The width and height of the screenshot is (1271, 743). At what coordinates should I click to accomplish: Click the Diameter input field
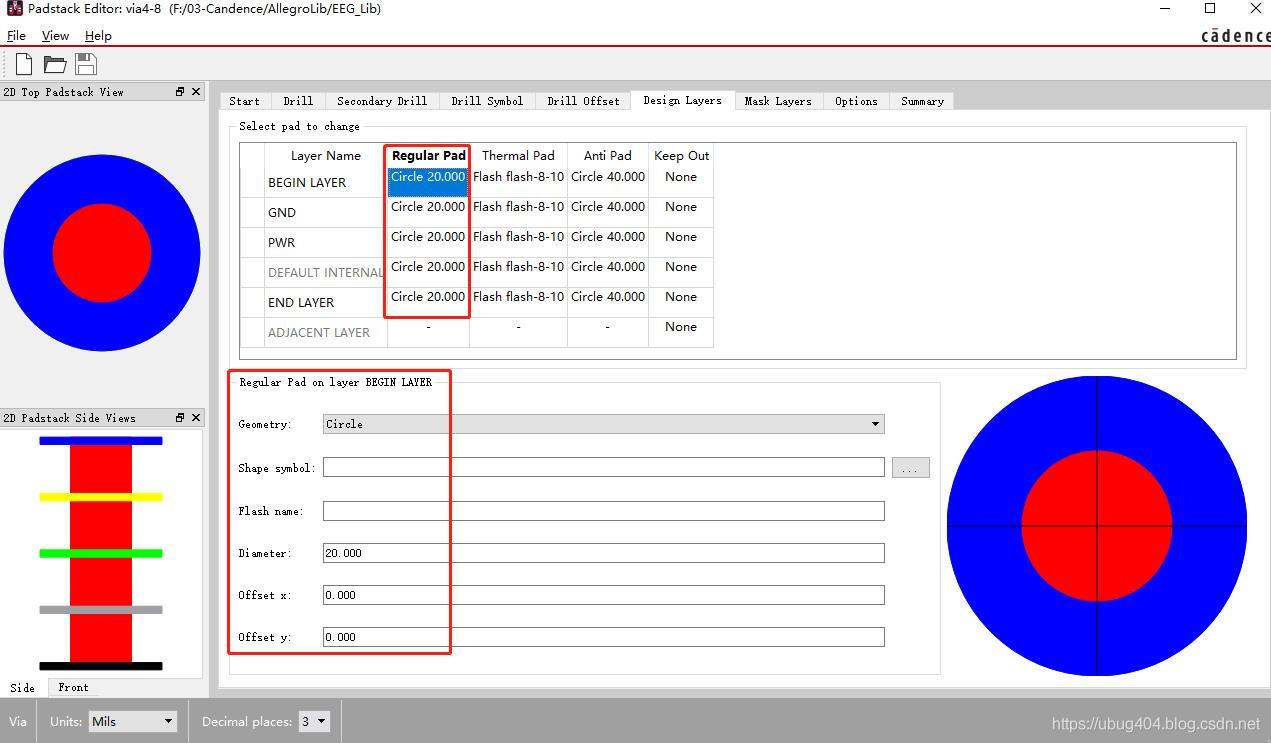click(x=603, y=553)
